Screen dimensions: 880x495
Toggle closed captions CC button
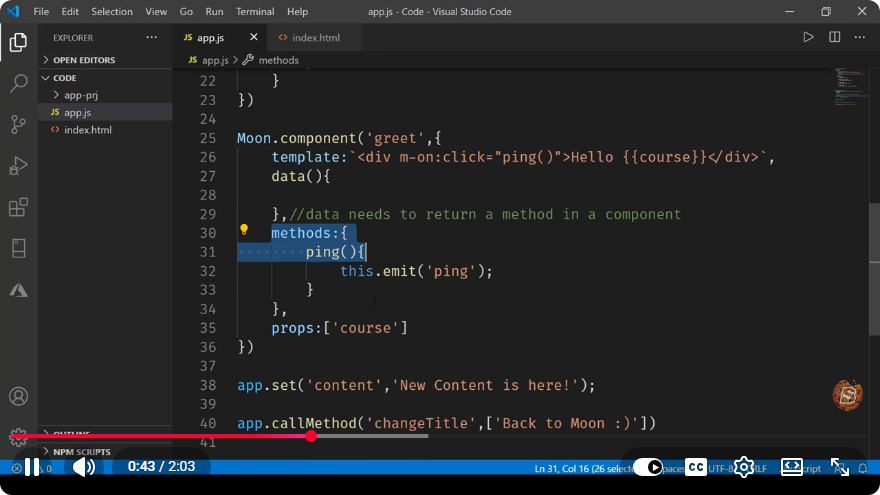696,467
